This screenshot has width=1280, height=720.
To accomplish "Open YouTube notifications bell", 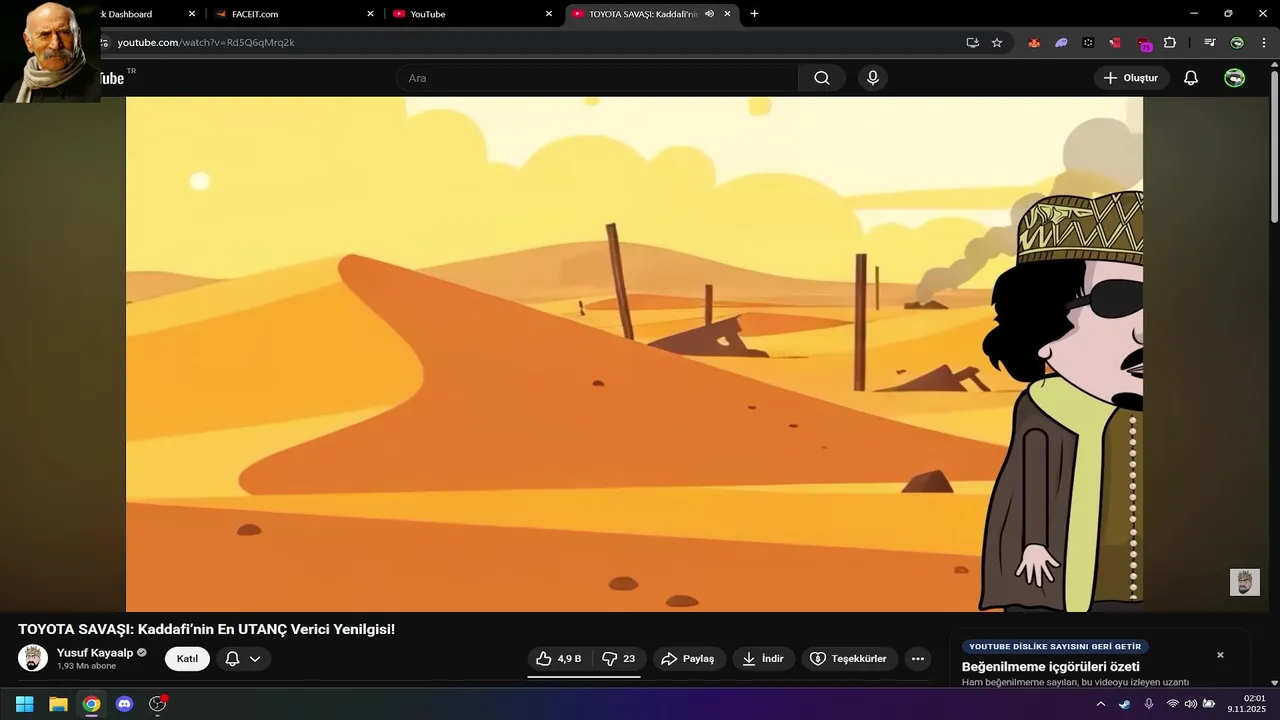I will coord(1191,78).
